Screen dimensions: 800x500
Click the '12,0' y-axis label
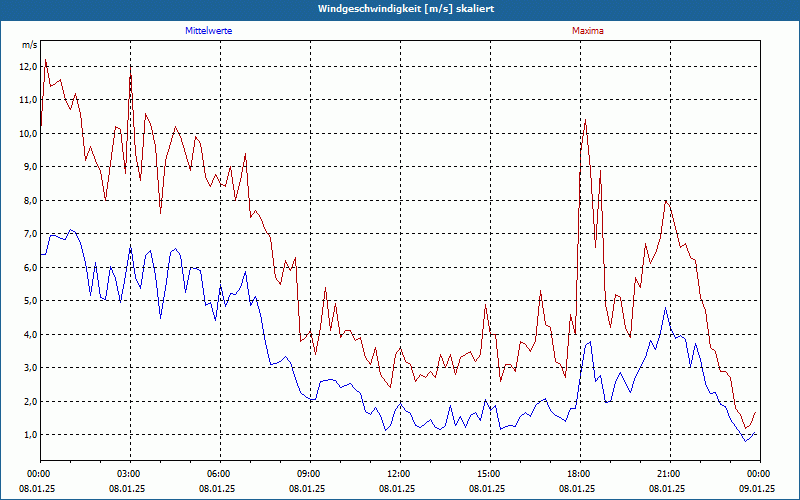click(28, 66)
